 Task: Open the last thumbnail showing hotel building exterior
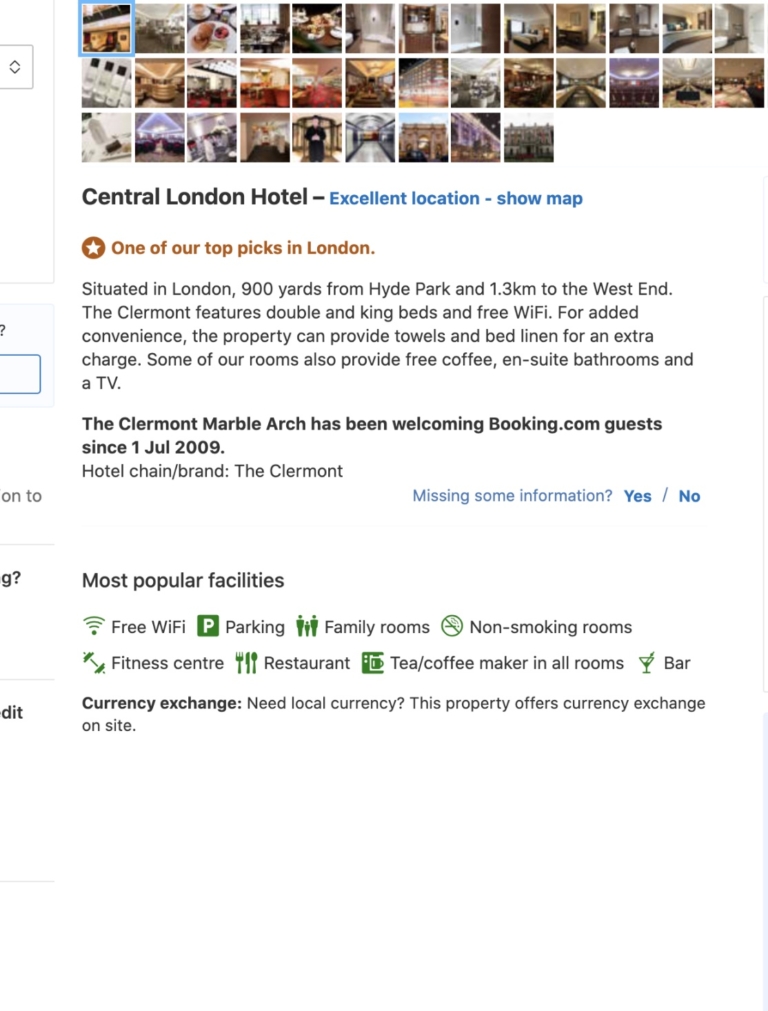point(528,137)
